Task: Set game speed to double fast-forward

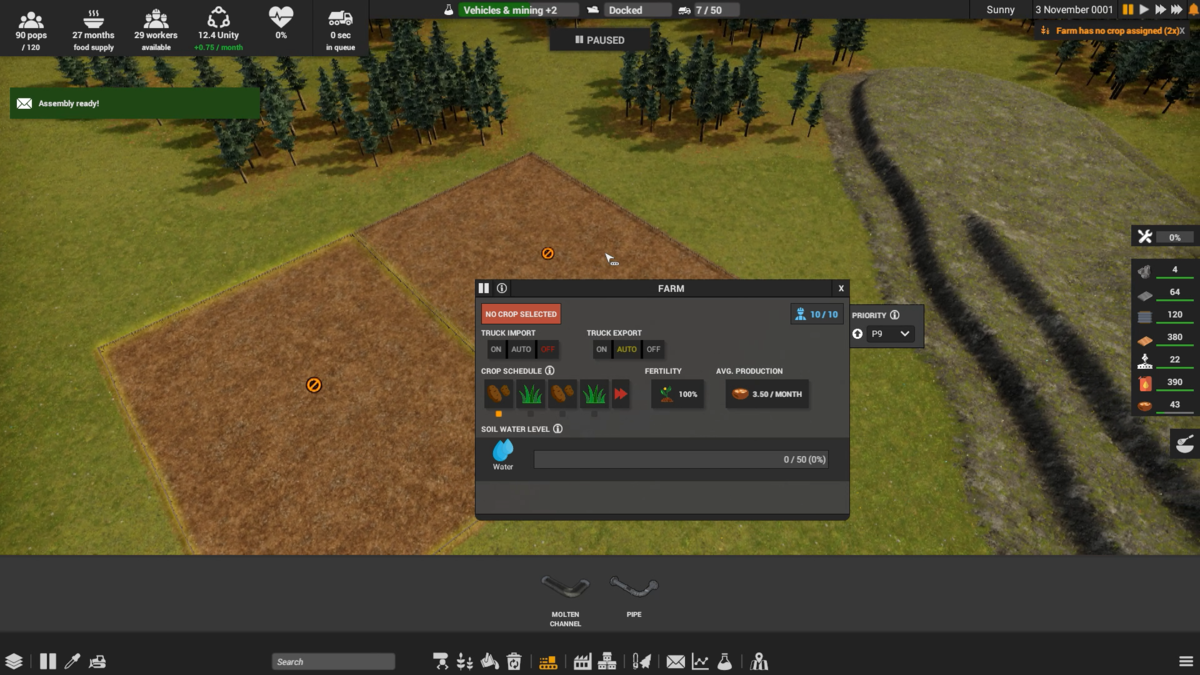Action: (x=1161, y=10)
